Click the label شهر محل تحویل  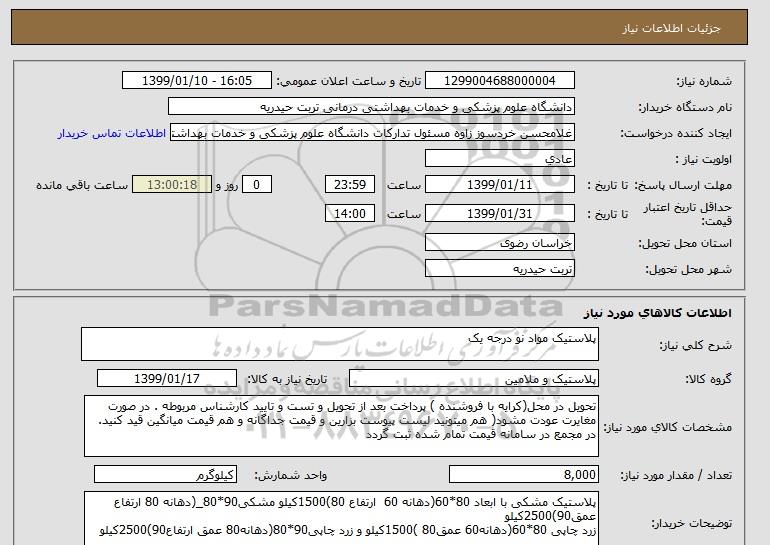tap(688, 270)
